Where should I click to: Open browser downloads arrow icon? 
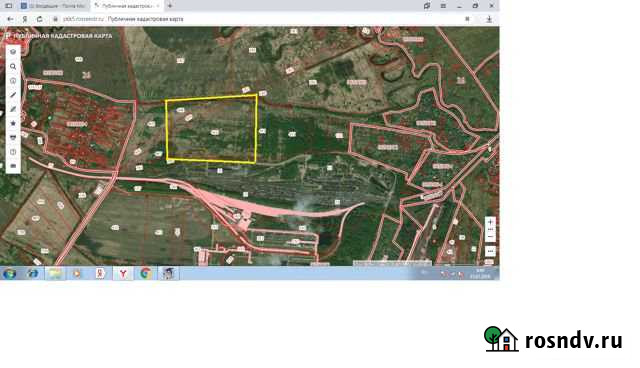[x=489, y=19]
